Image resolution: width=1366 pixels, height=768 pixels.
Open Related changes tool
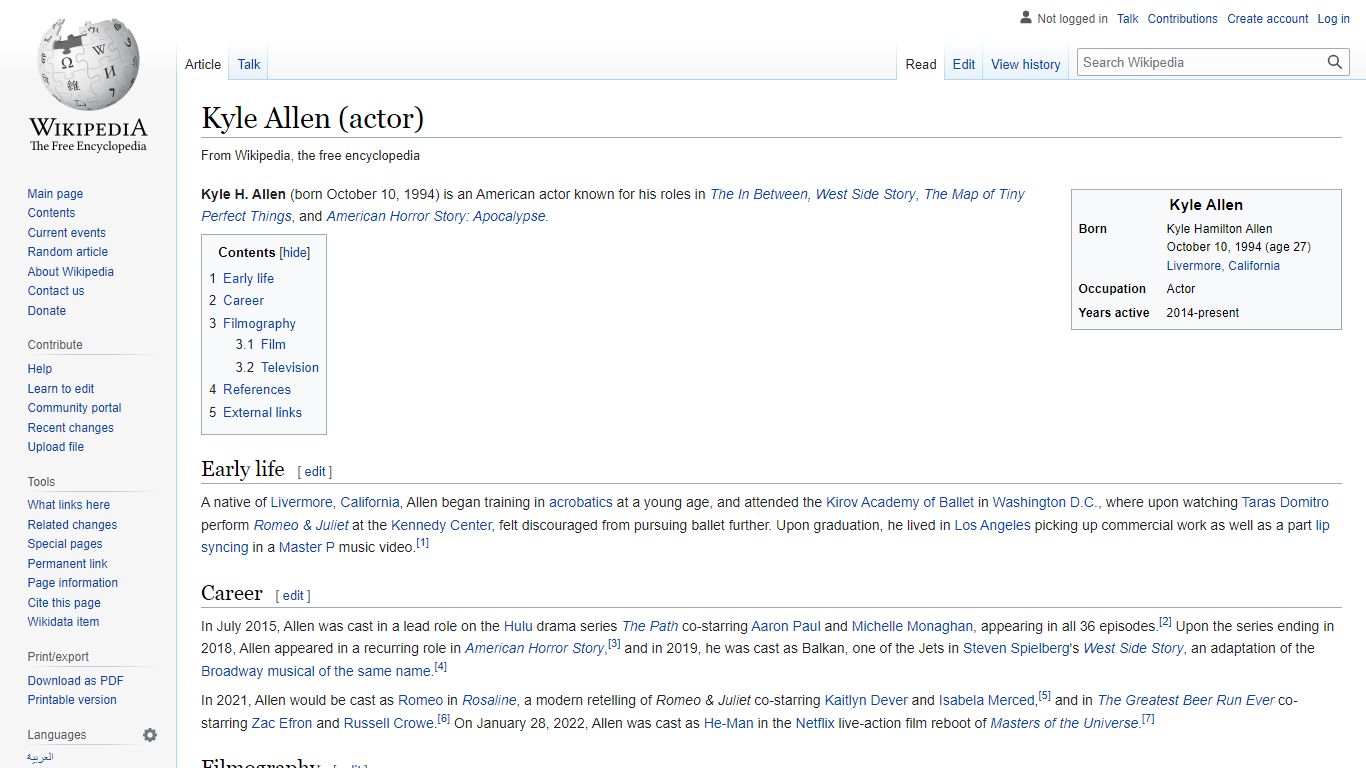(x=72, y=525)
